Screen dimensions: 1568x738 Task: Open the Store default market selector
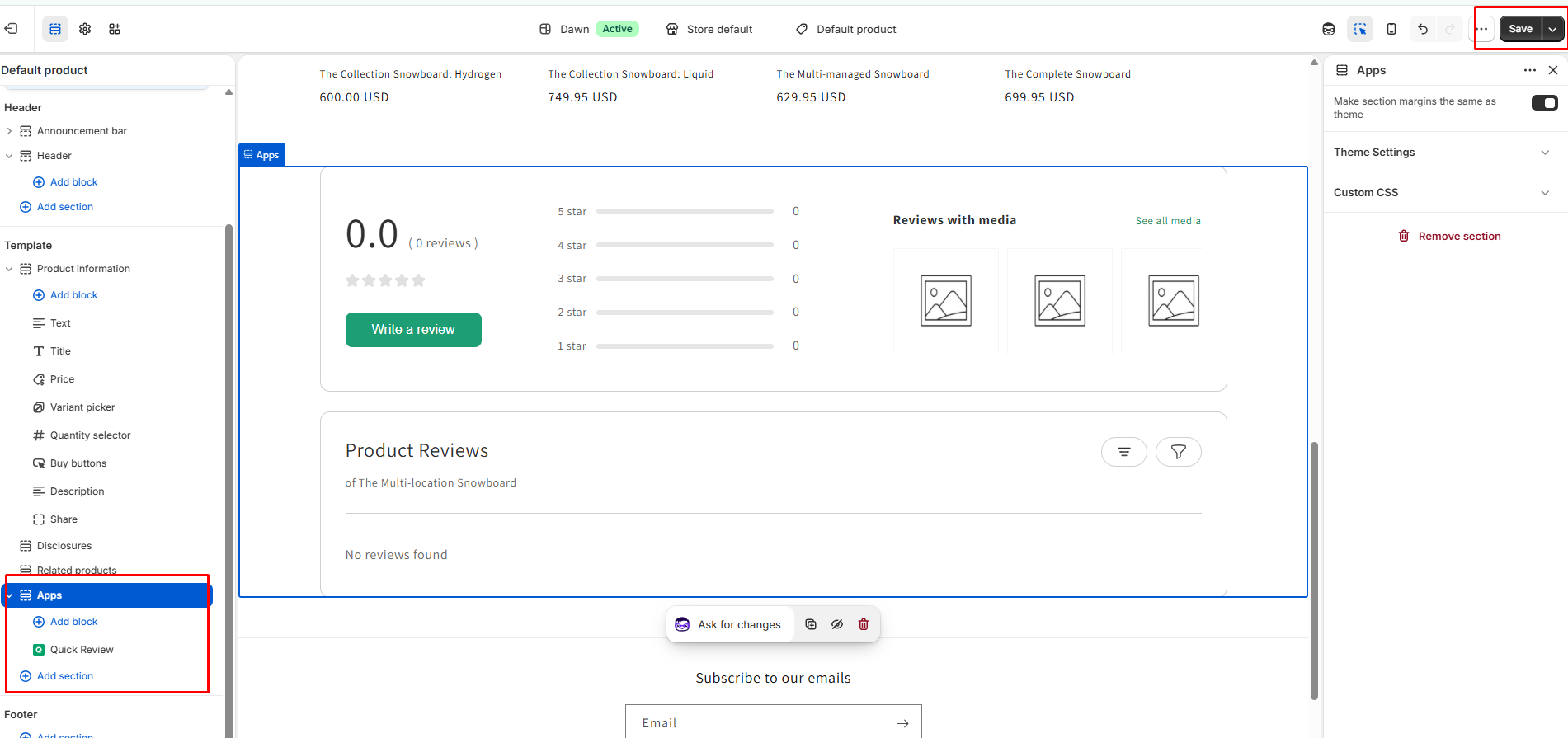click(x=709, y=29)
